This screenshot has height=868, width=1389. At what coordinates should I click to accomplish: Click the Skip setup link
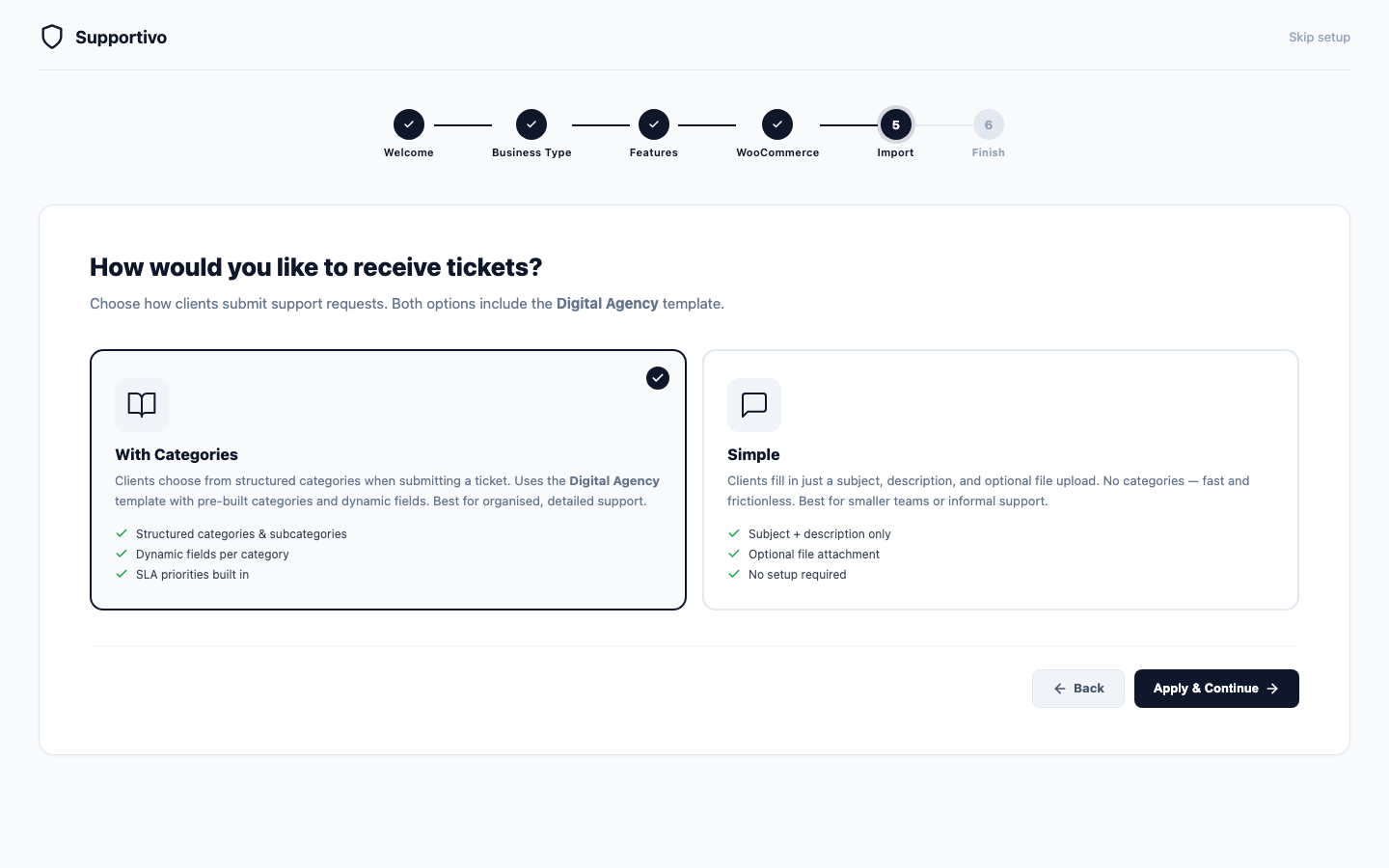coord(1320,38)
